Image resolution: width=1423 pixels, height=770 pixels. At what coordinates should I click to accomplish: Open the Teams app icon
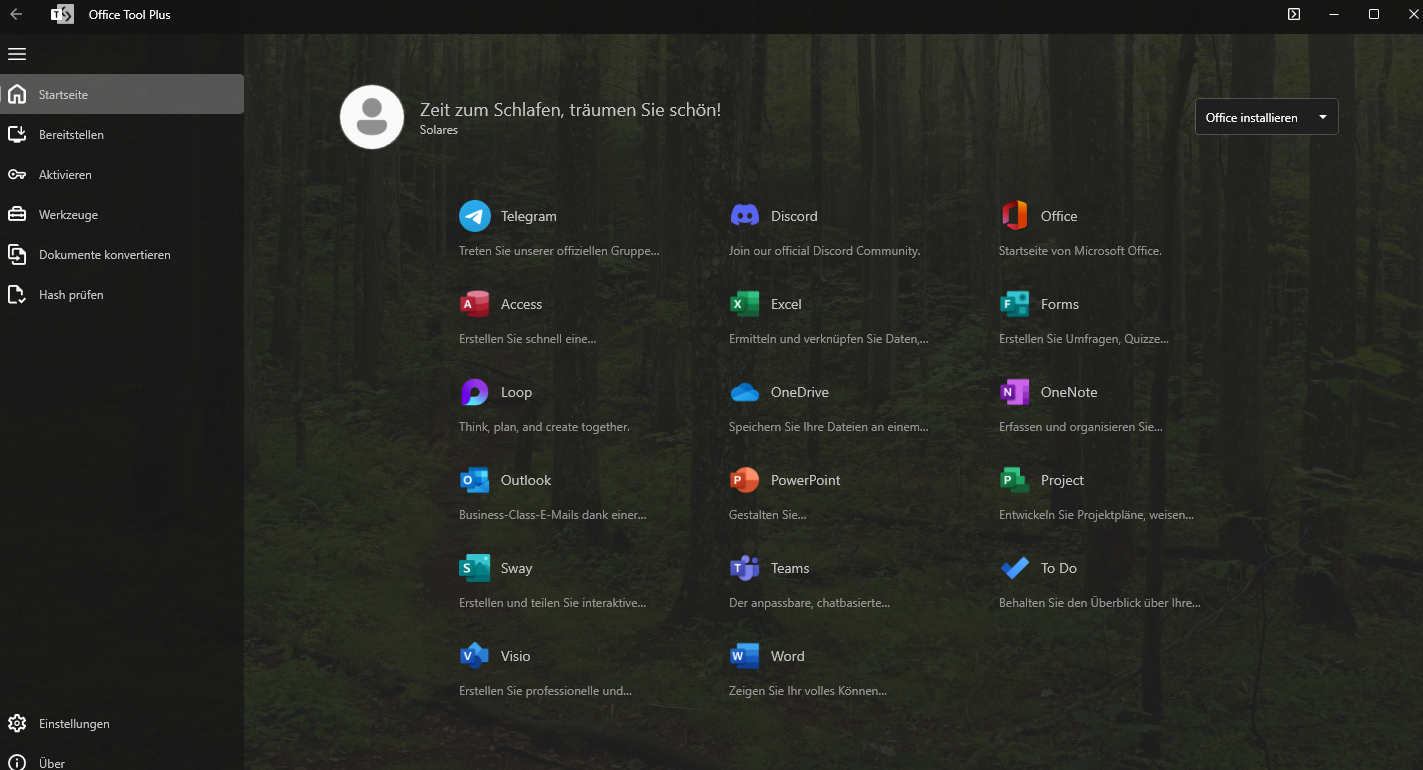click(745, 568)
